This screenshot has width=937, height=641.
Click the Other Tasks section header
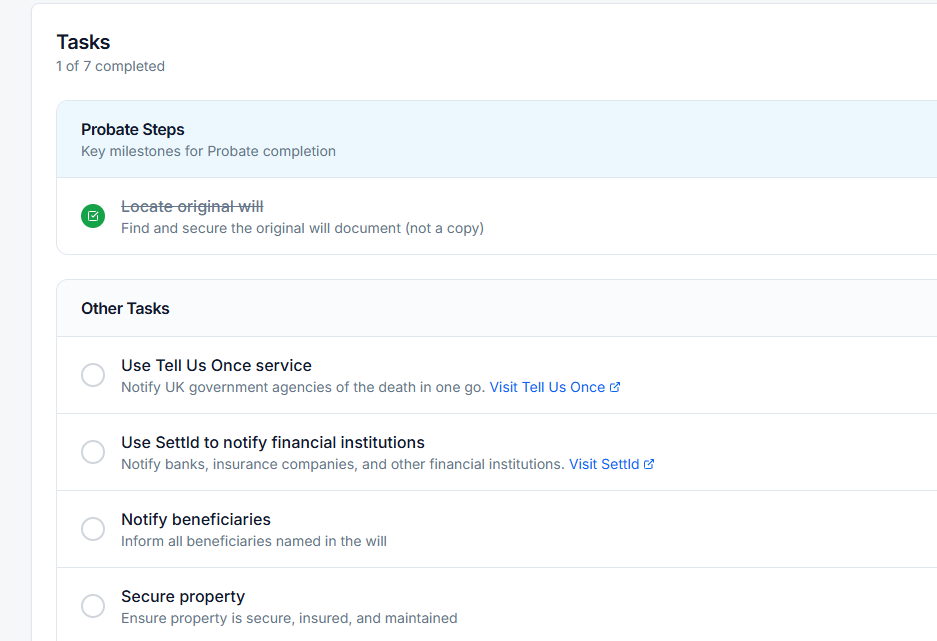coord(125,308)
